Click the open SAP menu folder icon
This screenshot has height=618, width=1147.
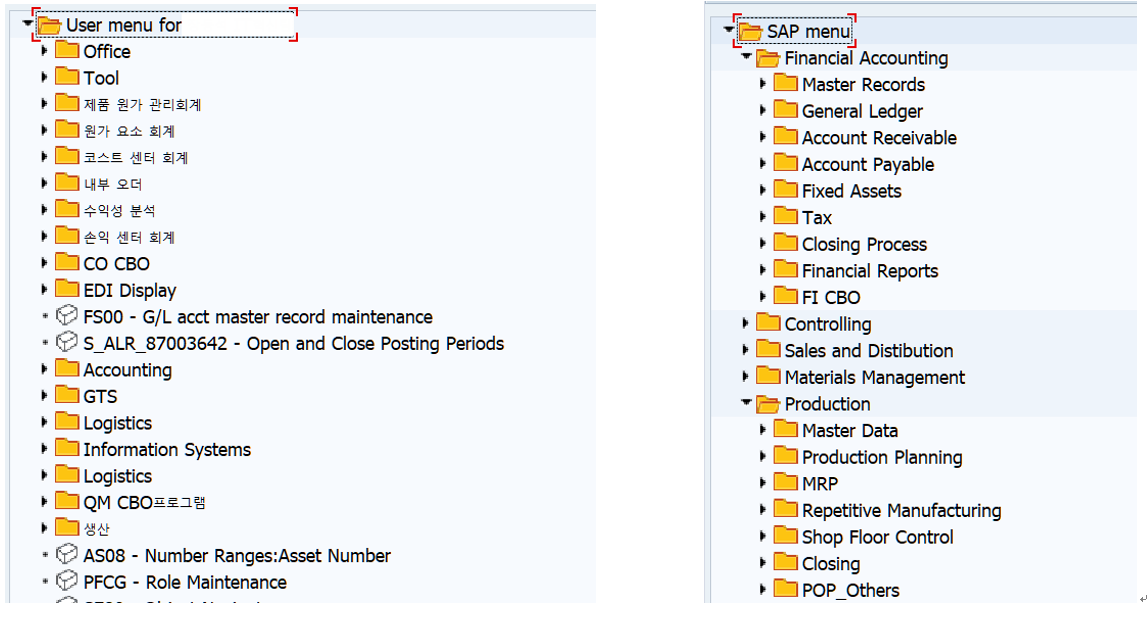coord(751,31)
